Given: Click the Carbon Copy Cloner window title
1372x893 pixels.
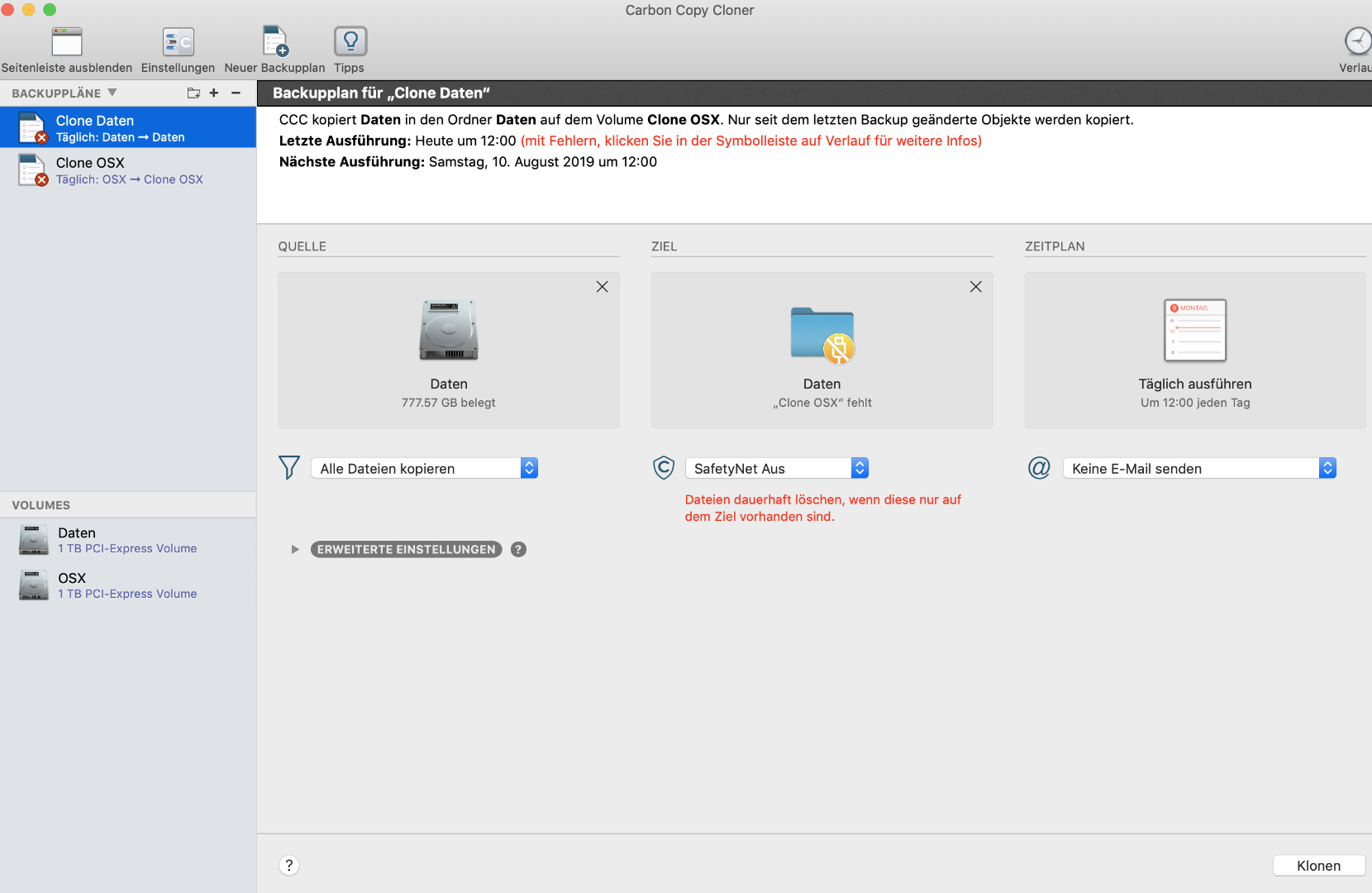Looking at the screenshot, I should (x=689, y=10).
